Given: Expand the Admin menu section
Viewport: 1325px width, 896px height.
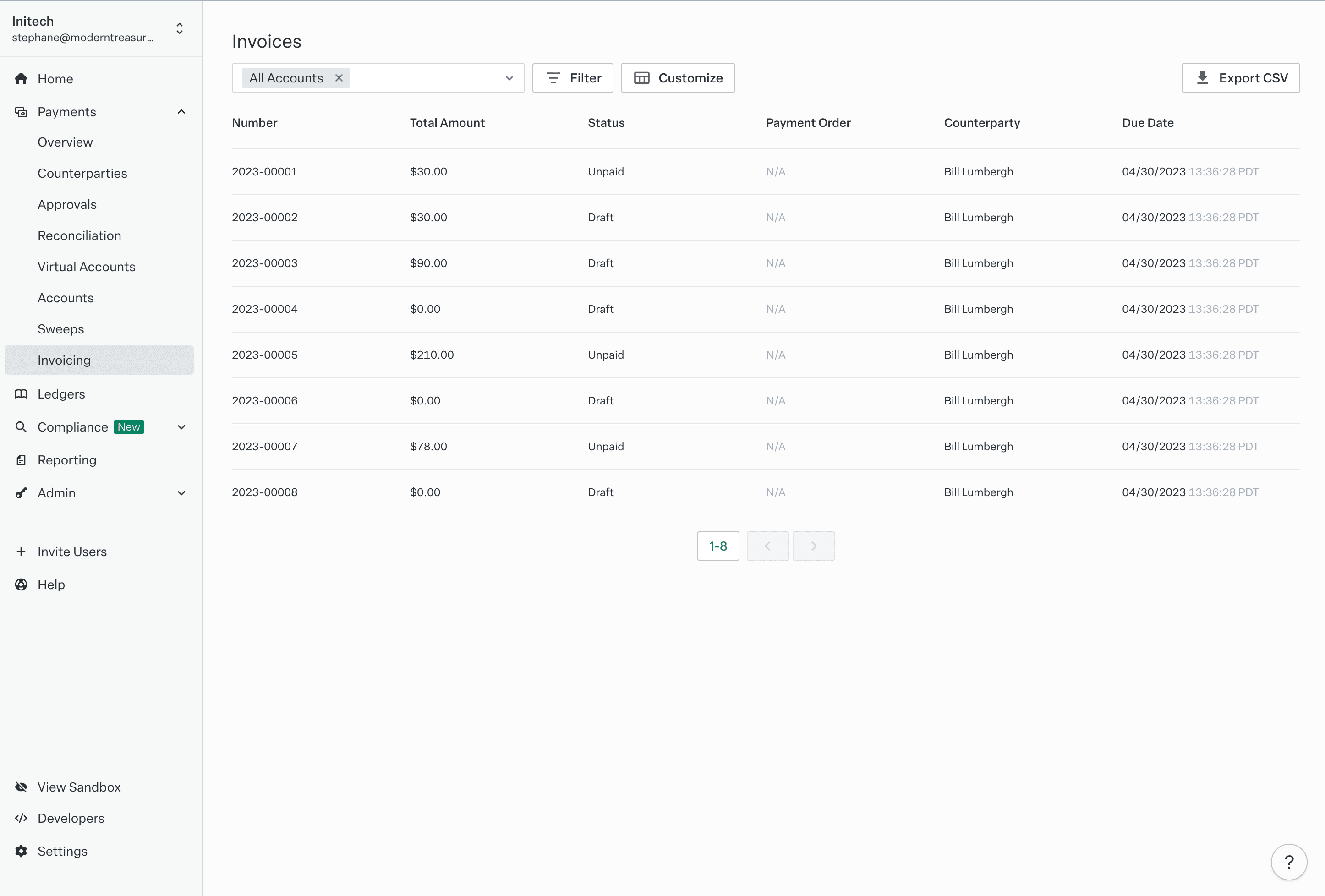Looking at the screenshot, I should click(x=181, y=493).
